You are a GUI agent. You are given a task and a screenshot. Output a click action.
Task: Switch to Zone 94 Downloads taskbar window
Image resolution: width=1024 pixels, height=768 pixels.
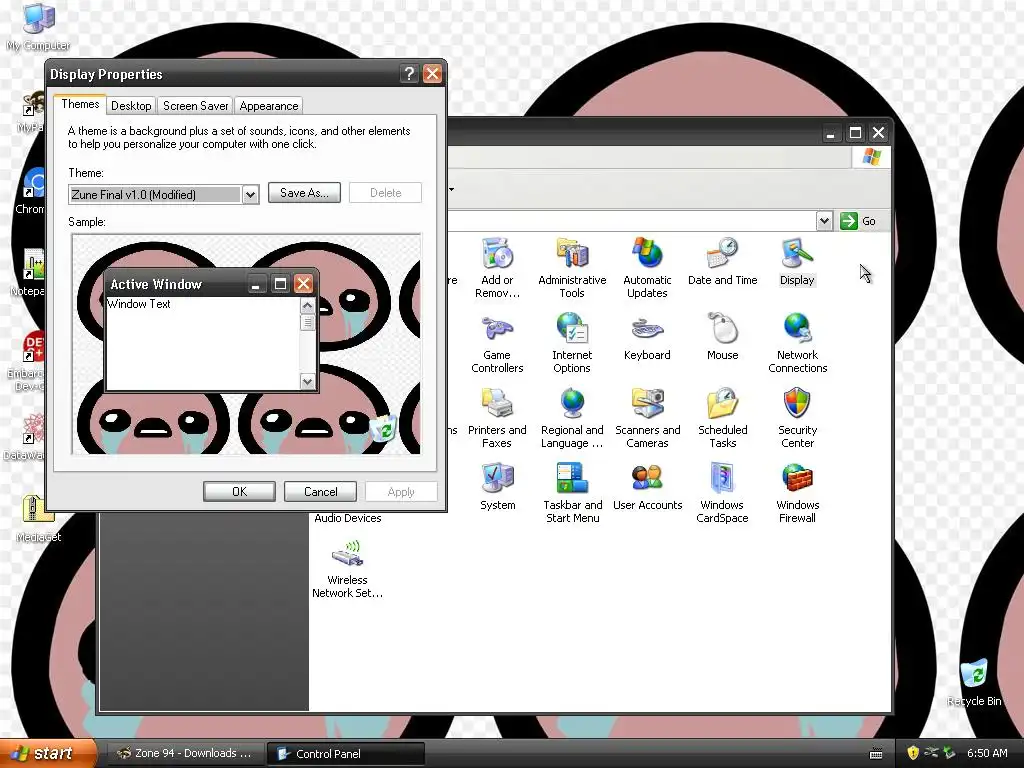pos(185,753)
